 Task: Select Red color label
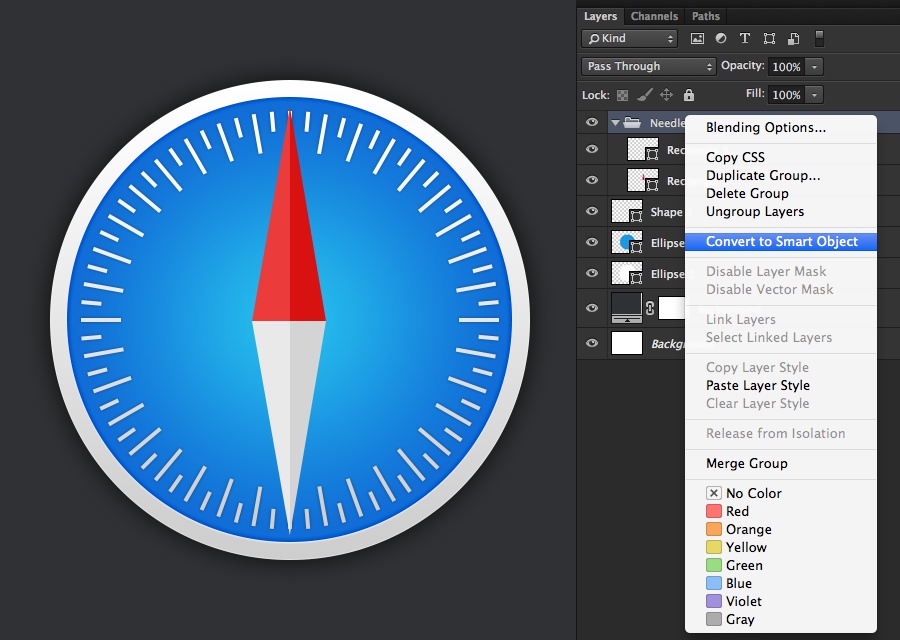click(x=781, y=511)
